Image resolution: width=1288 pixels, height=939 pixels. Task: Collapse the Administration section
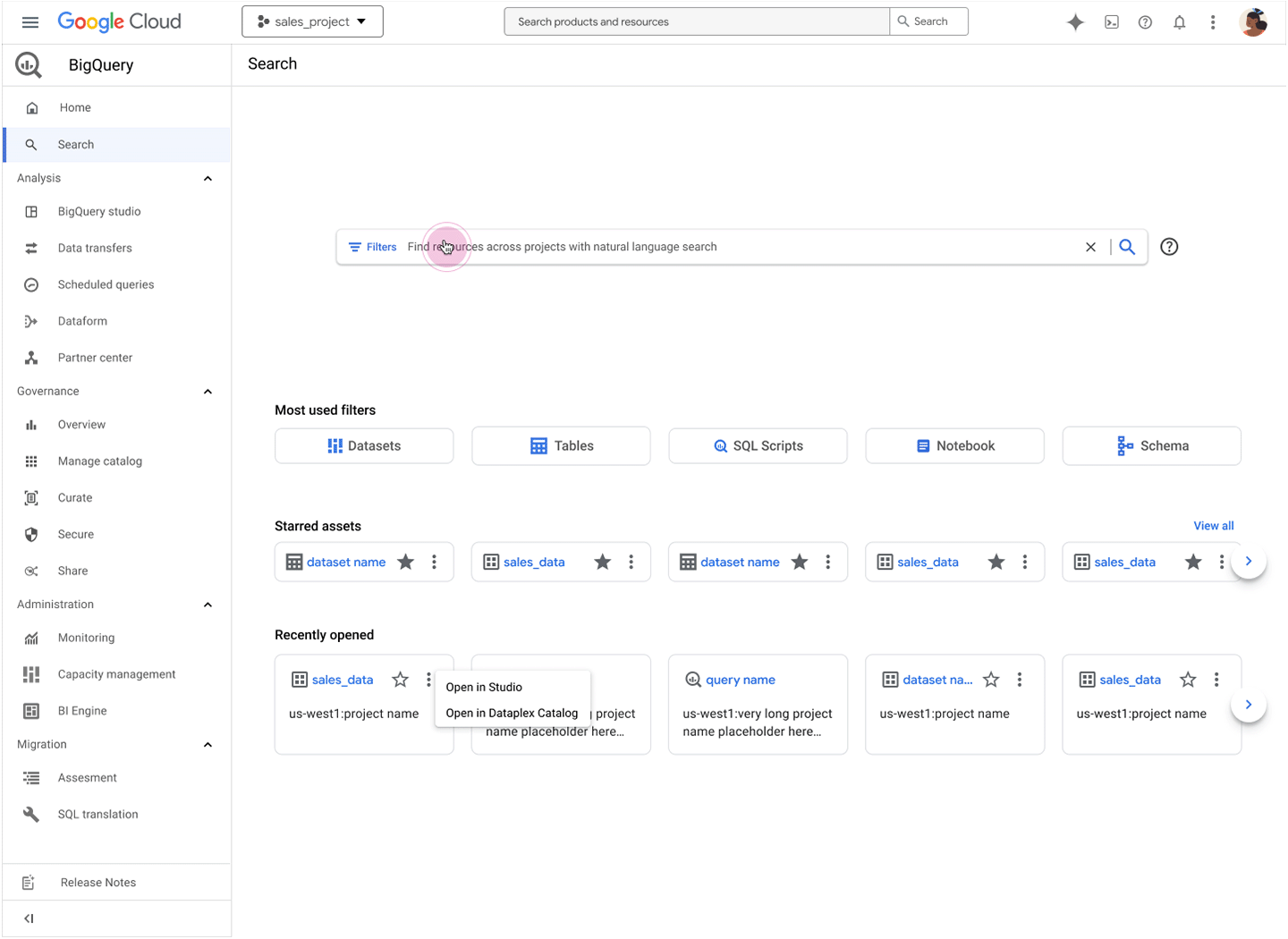pyautogui.click(x=208, y=605)
